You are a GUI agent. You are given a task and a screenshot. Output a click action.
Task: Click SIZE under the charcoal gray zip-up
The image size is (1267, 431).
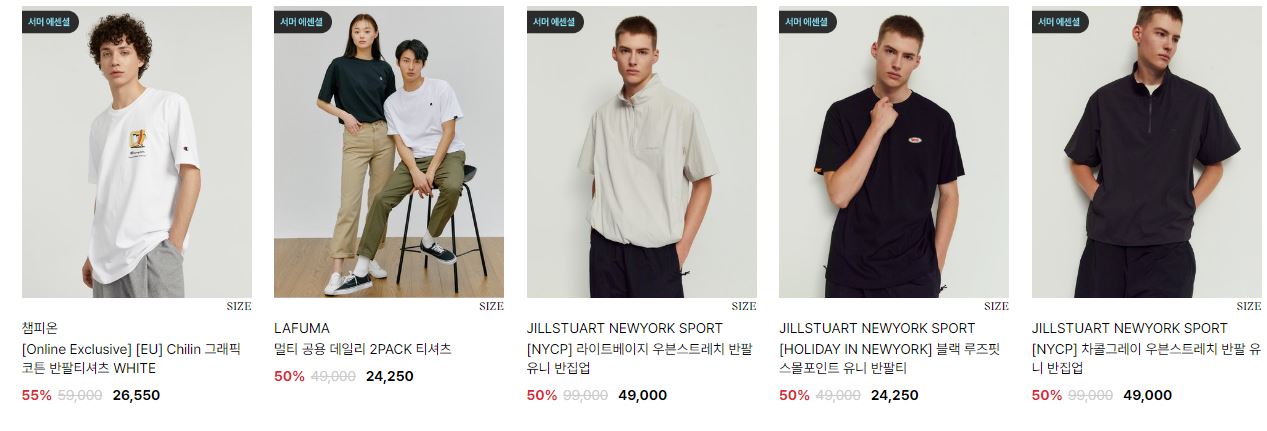pos(1249,307)
